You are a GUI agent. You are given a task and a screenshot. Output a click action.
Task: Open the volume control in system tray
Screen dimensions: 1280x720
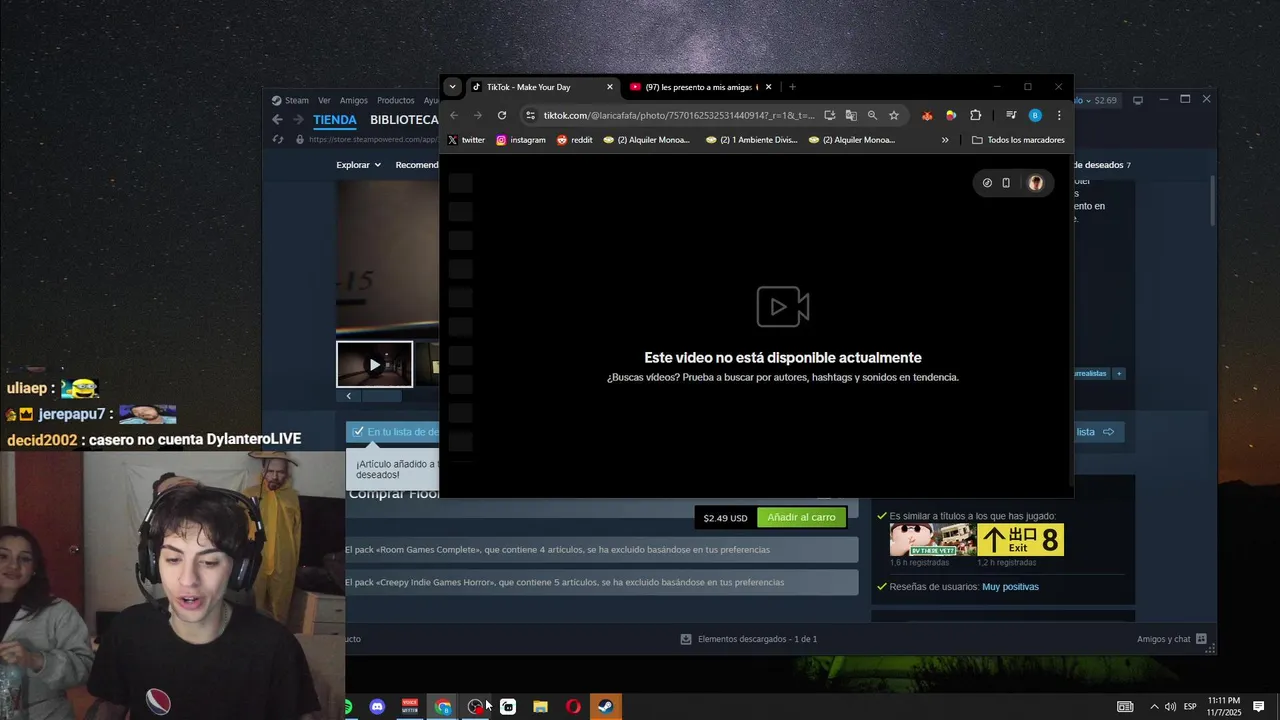coord(1170,707)
